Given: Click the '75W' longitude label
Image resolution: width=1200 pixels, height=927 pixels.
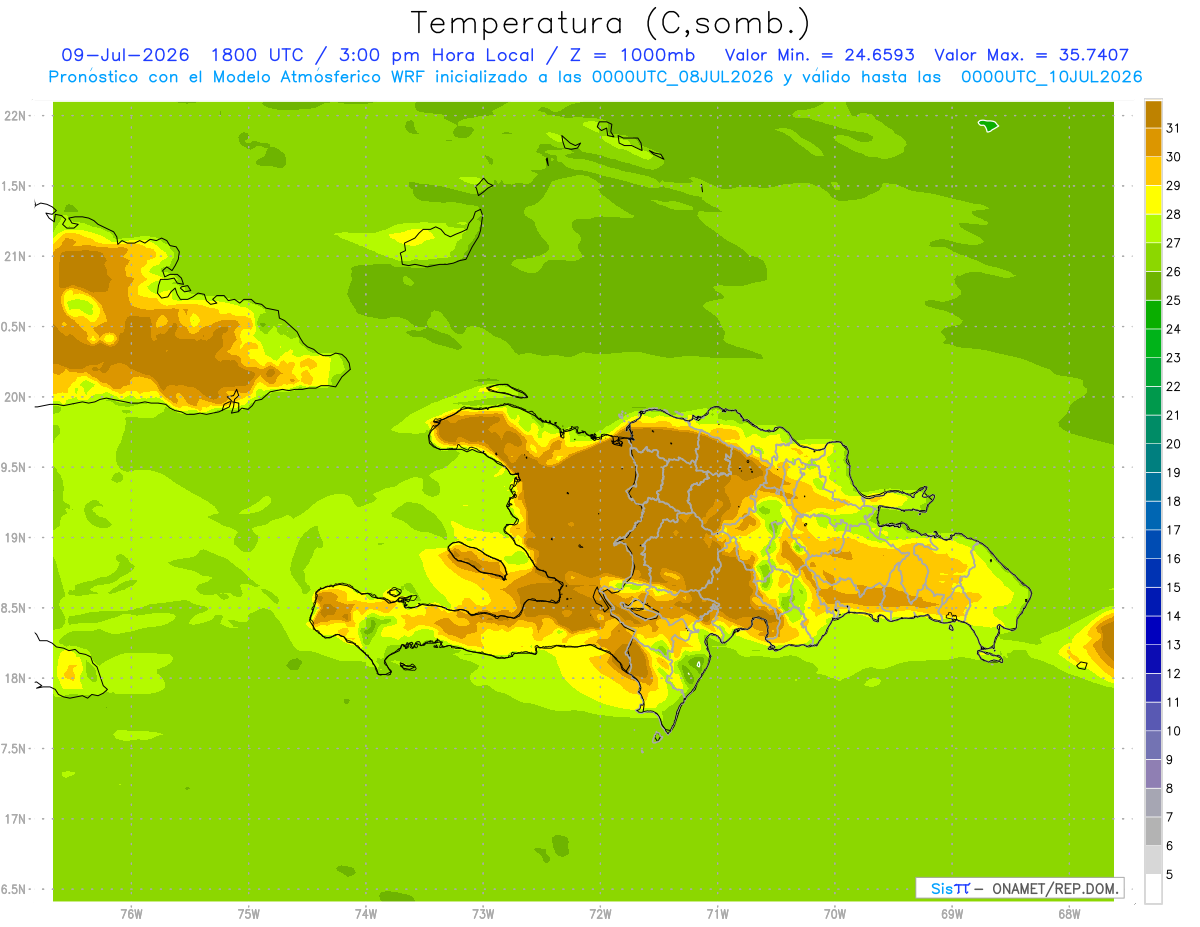Looking at the screenshot, I should 249,913.
